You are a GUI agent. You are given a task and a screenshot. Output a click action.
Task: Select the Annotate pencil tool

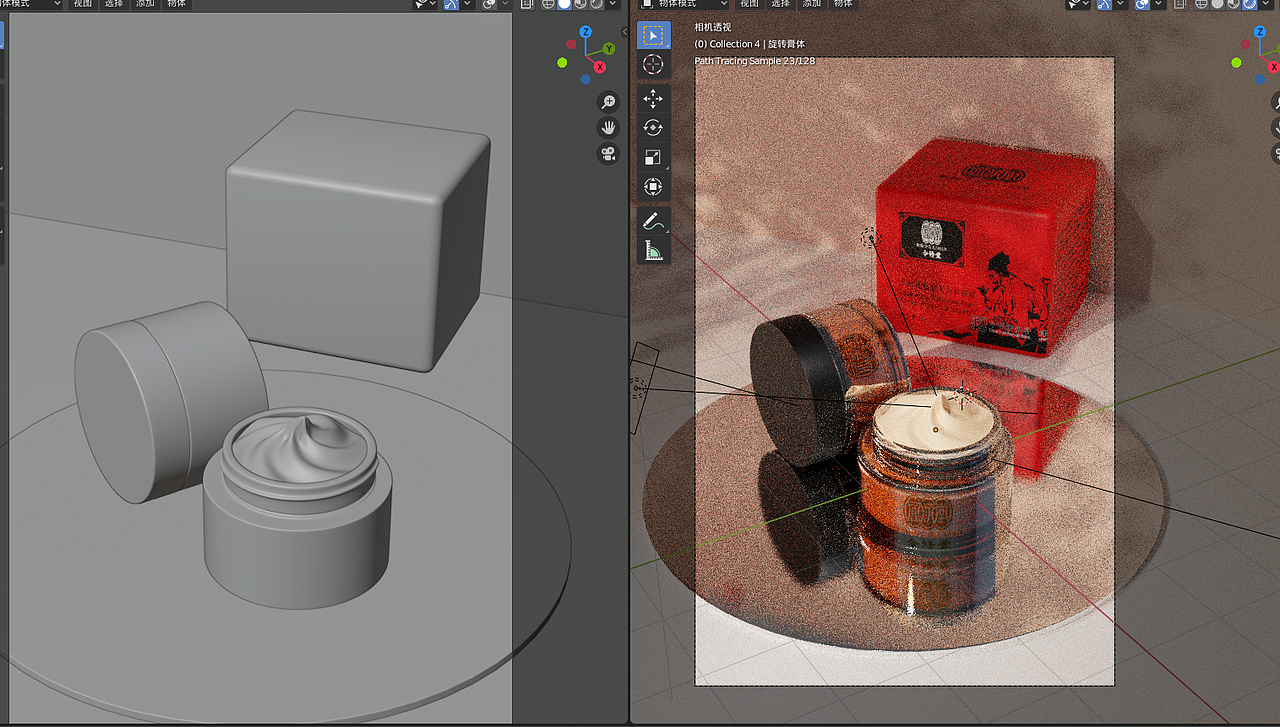[653, 220]
